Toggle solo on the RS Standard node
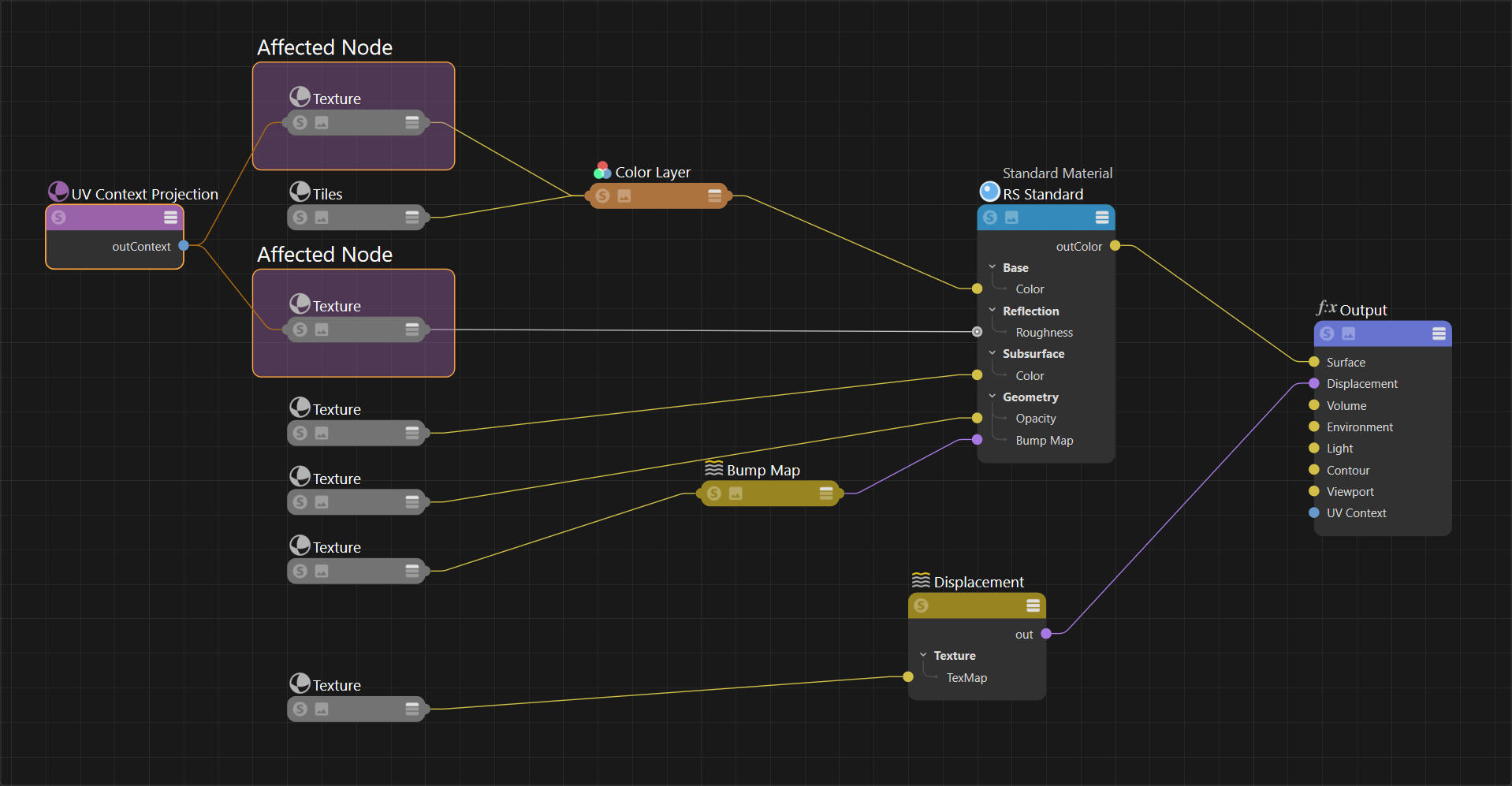 click(x=990, y=218)
